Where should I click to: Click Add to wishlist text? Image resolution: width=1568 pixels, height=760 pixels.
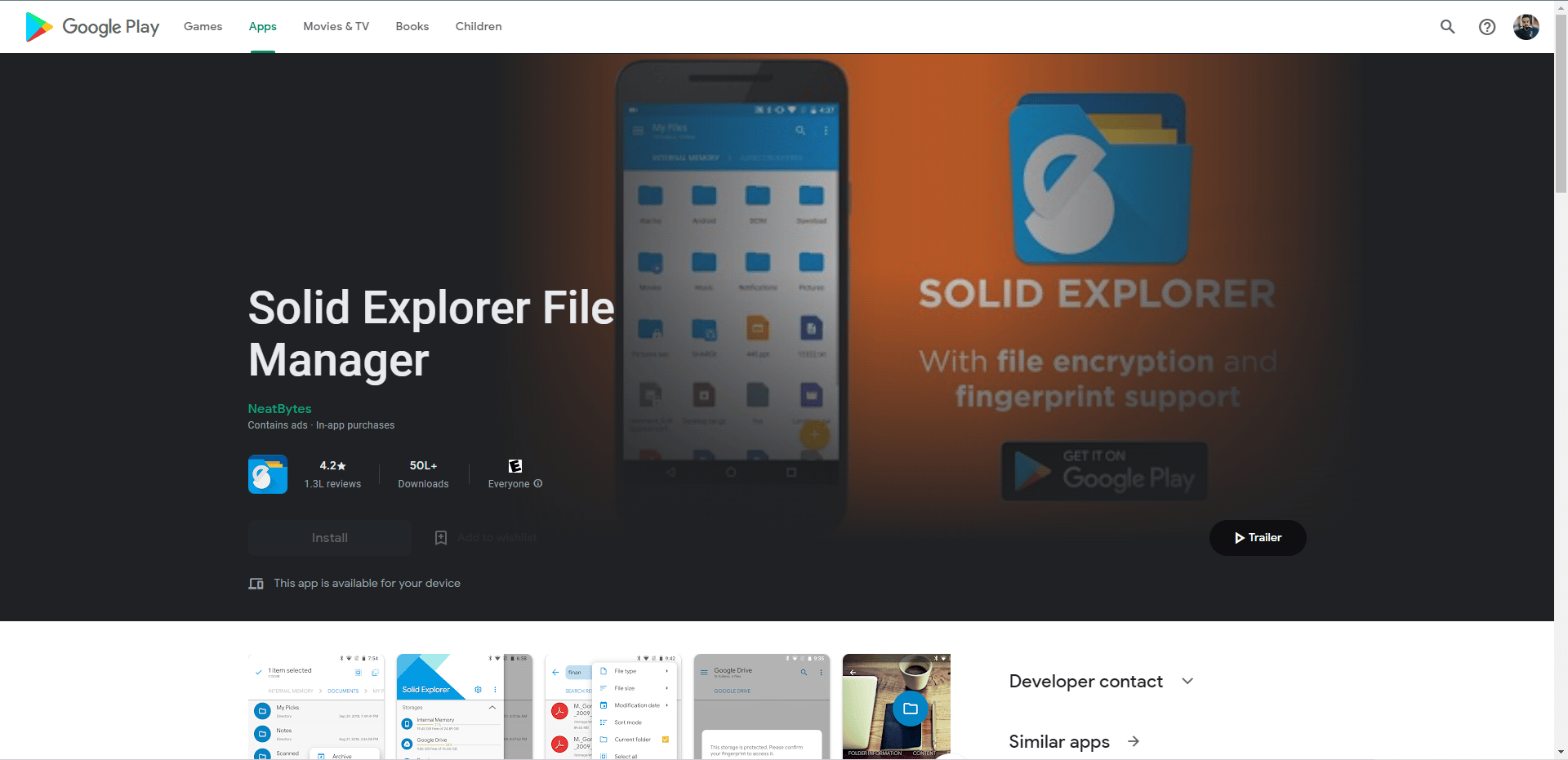click(x=497, y=538)
